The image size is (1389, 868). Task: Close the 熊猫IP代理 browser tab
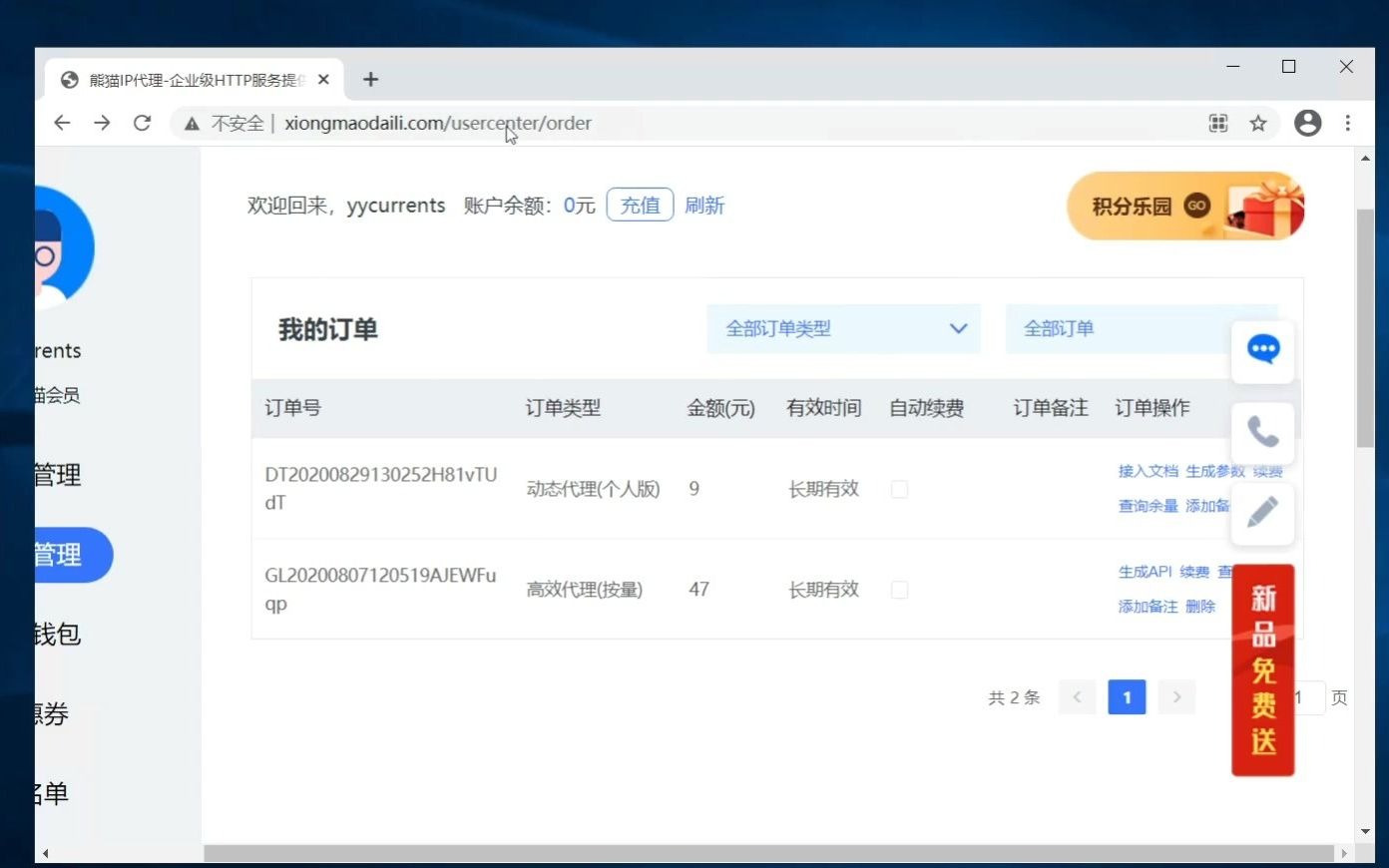pos(323,80)
